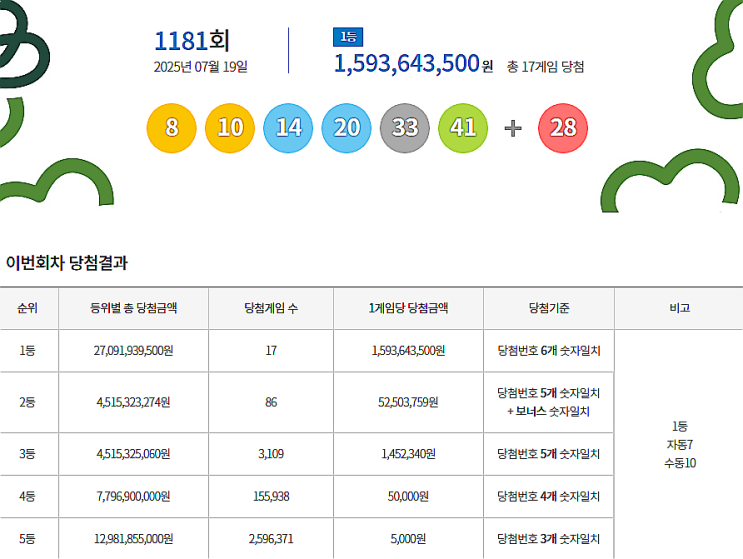Screen dimensions: 743x559
Task: Click the yellow number 10 ball
Action: tap(230, 128)
